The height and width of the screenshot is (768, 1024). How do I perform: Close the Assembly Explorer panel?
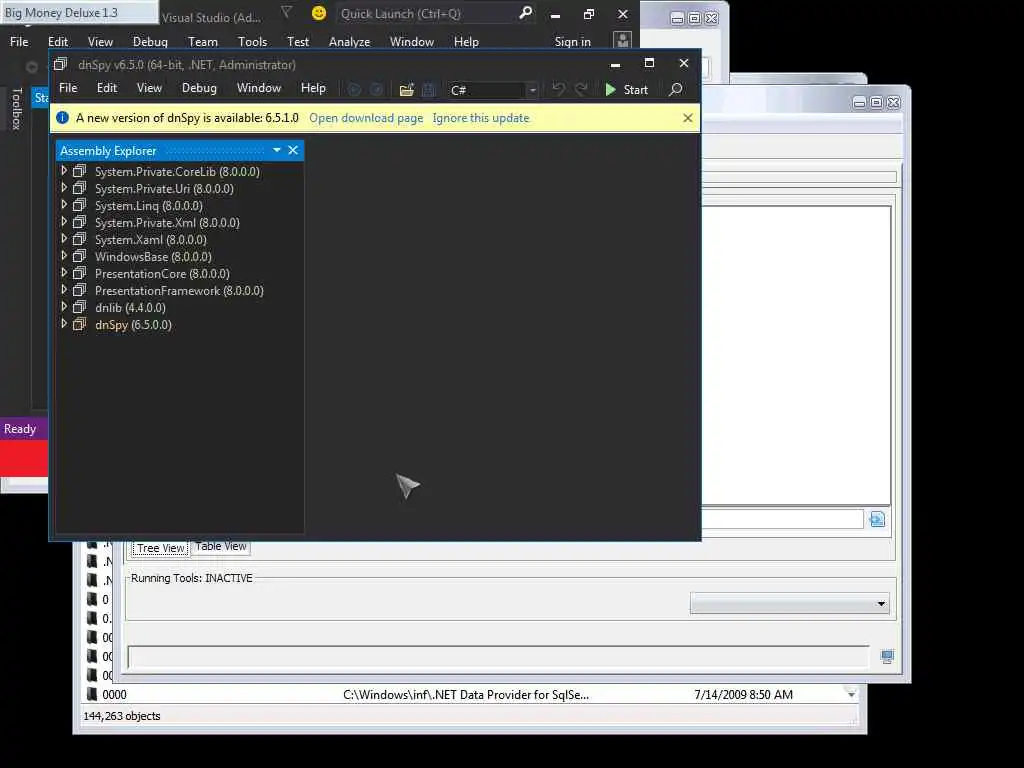pyautogui.click(x=293, y=150)
